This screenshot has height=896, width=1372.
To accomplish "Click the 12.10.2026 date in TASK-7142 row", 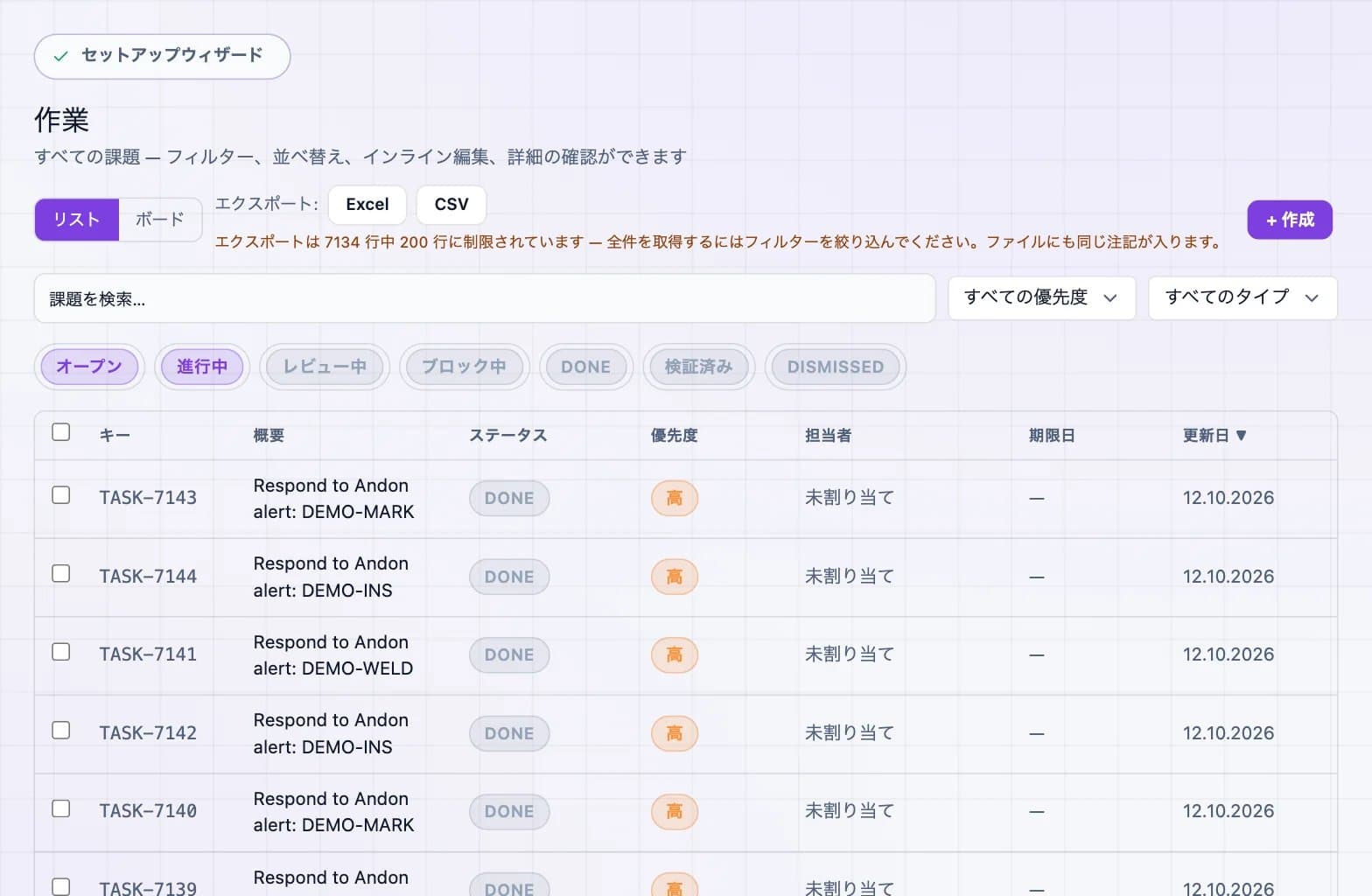I will [x=1228, y=733].
